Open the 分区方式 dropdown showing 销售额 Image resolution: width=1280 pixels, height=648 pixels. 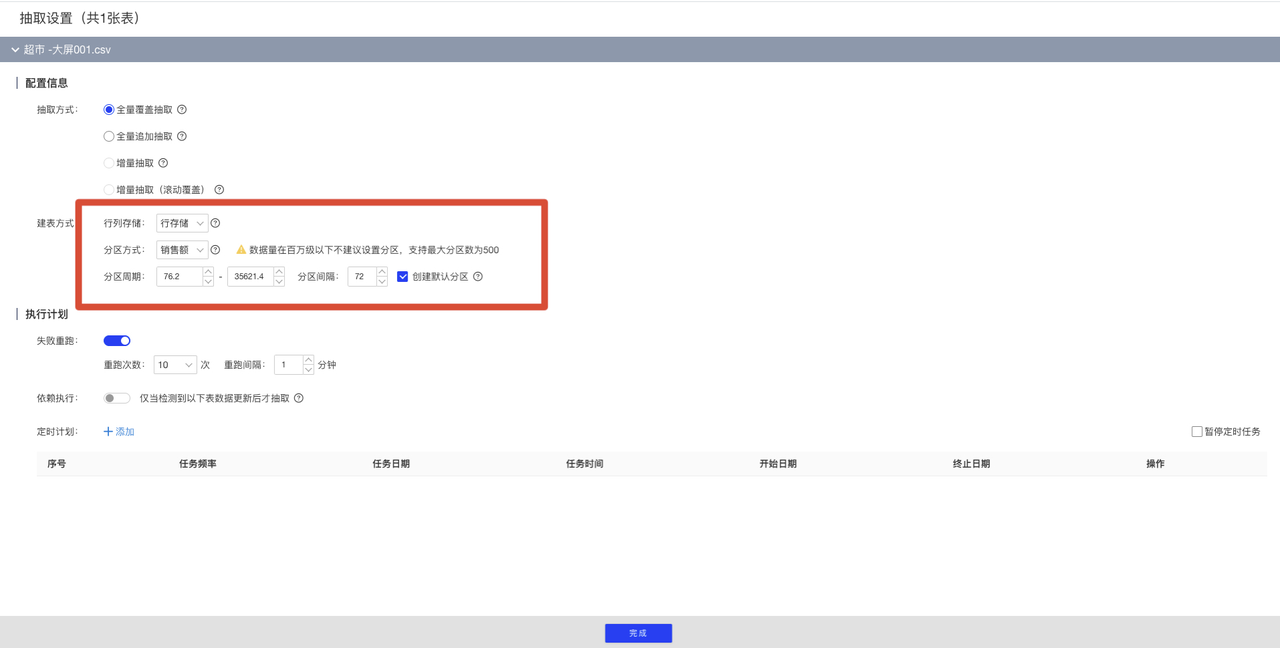(182, 250)
